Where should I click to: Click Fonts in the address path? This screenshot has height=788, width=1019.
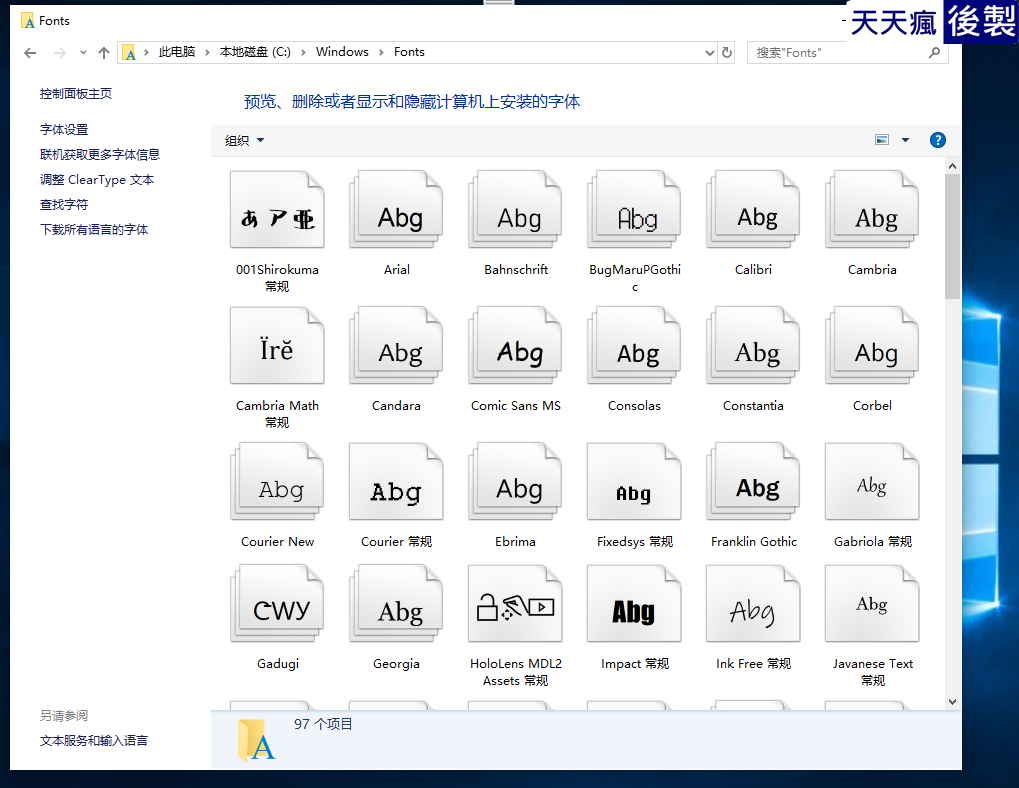(x=409, y=52)
